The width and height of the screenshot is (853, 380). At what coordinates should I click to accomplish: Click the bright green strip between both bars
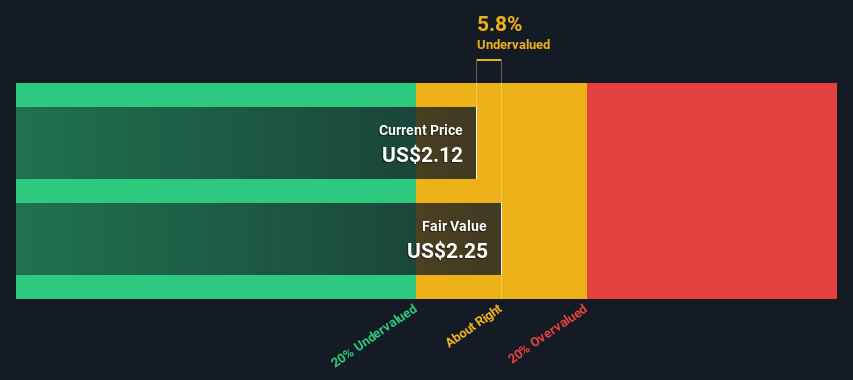point(216,191)
